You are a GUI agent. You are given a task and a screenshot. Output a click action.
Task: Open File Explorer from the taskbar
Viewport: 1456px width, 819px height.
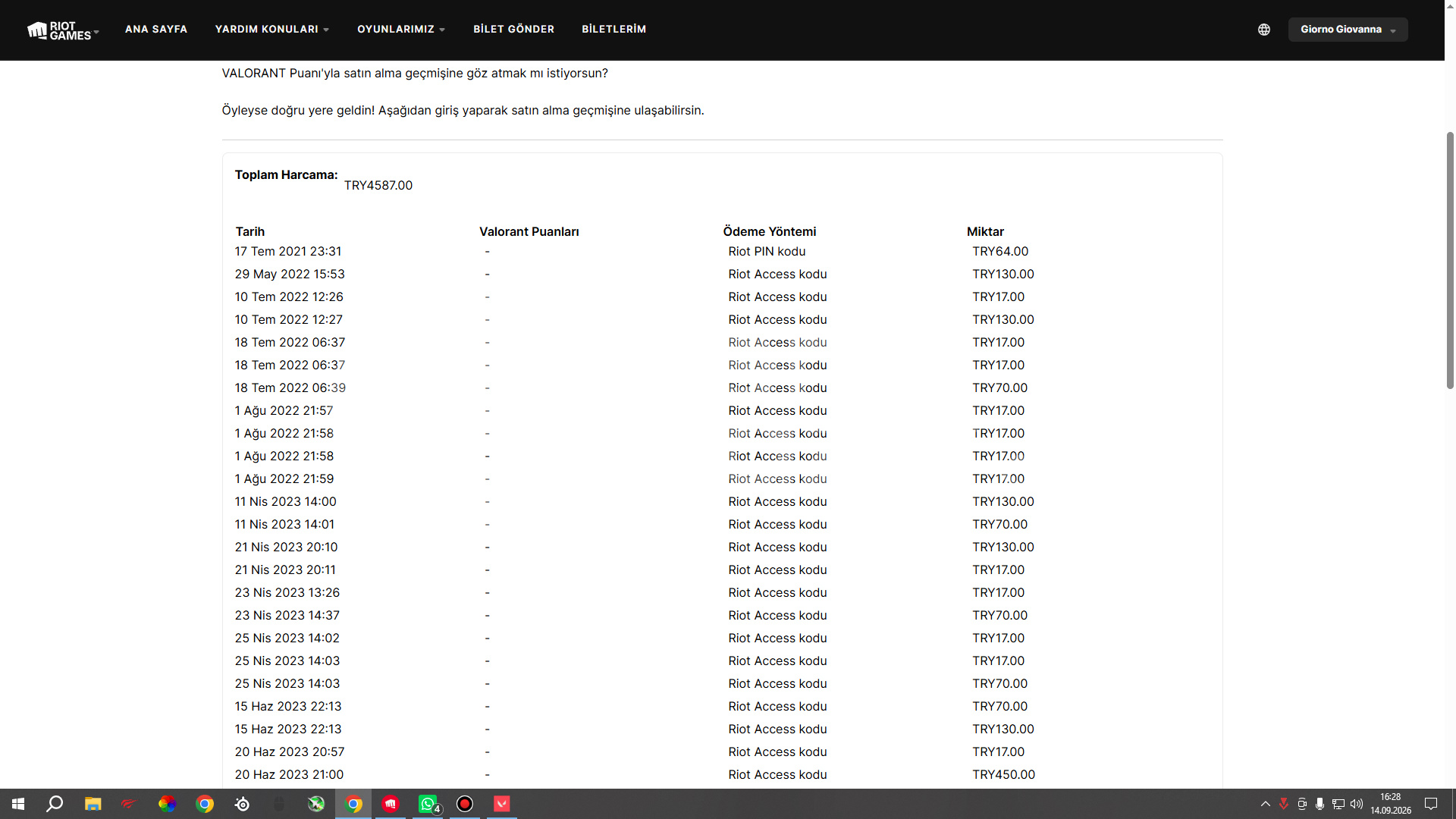click(x=93, y=804)
